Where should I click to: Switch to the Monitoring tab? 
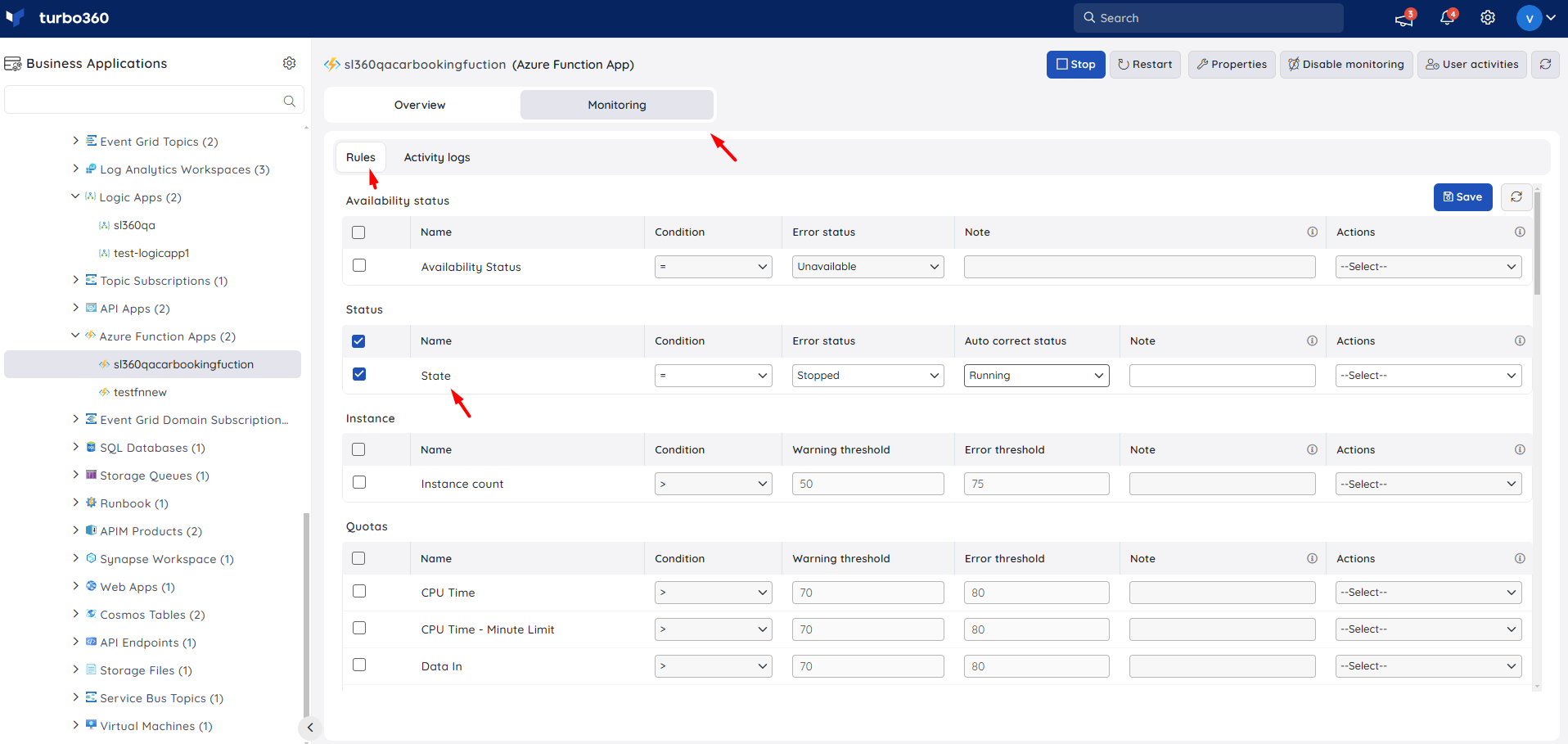point(617,105)
